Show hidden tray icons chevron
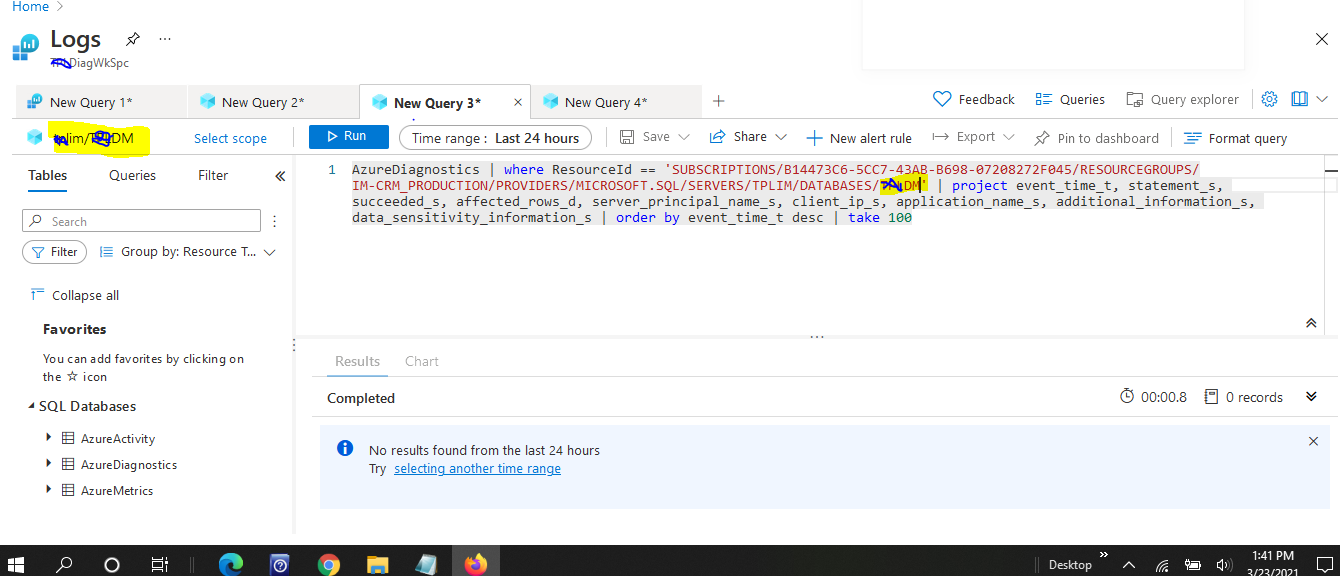This screenshot has height=576, width=1340. [1129, 564]
